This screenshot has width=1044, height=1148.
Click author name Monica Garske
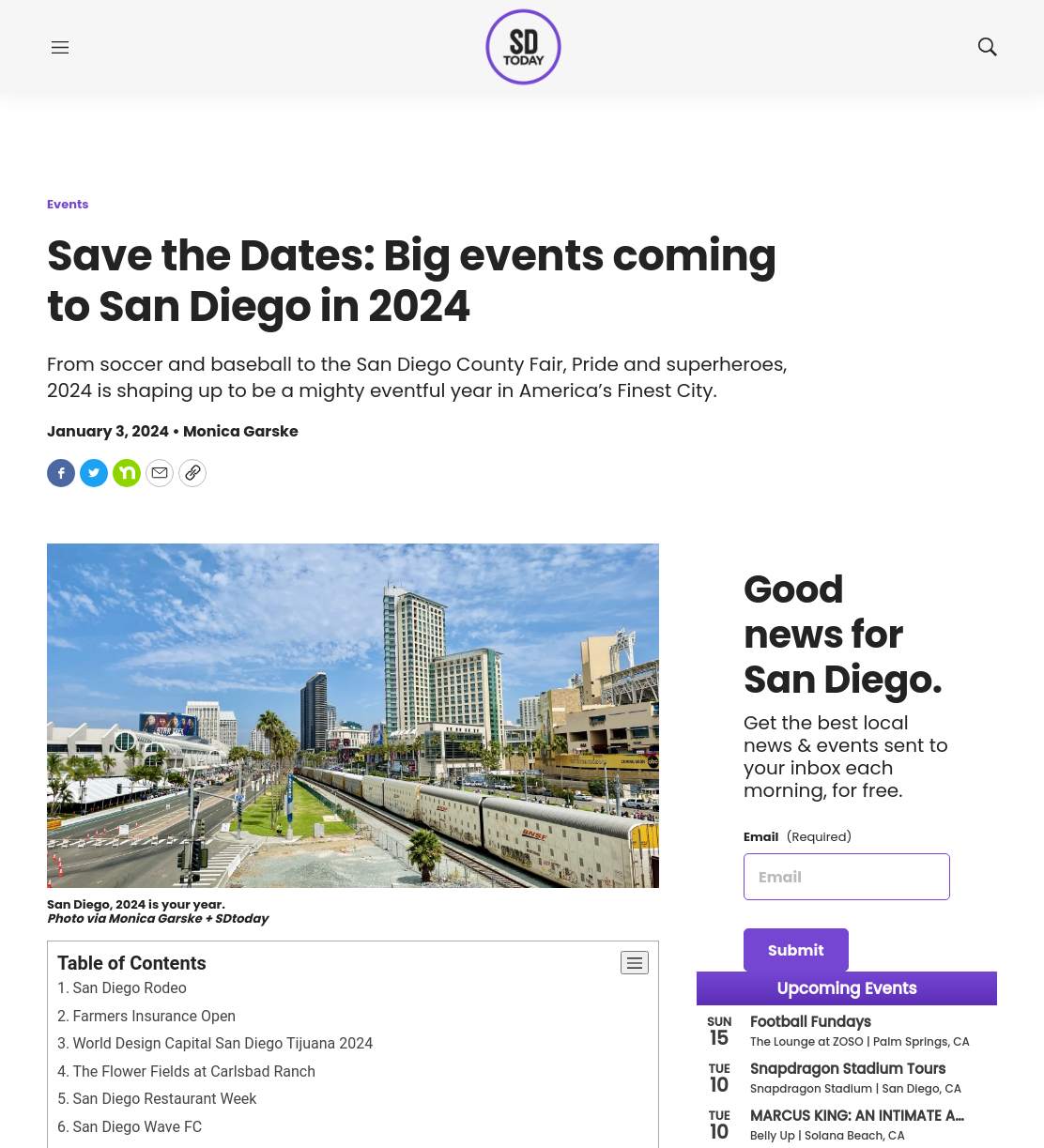coord(240,432)
